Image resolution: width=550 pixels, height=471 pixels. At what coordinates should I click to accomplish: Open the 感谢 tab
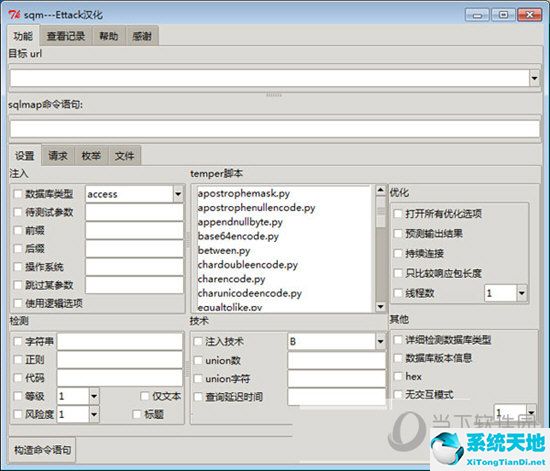142,36
